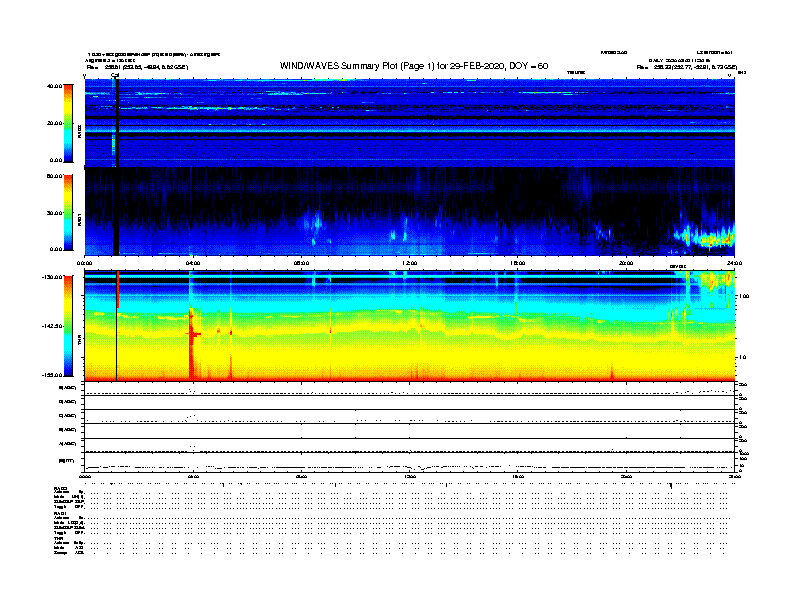Viewport: 792px width, 612px height.
Task: Click the 60.00 label on RAD1 colorbar
Action: pos(55,176)
